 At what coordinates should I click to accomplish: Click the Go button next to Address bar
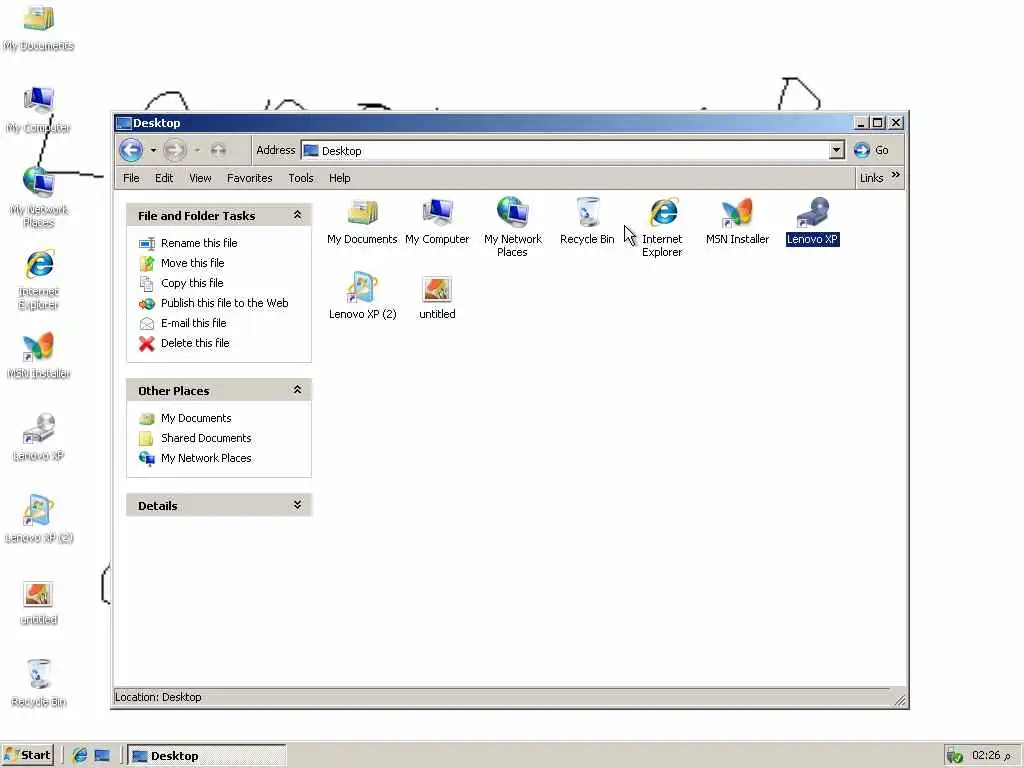(x=871, y=150)
